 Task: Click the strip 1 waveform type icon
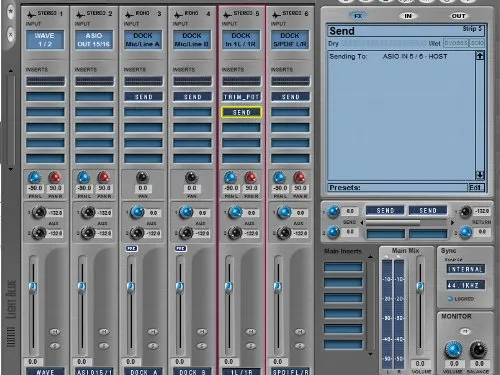point(31,14)
